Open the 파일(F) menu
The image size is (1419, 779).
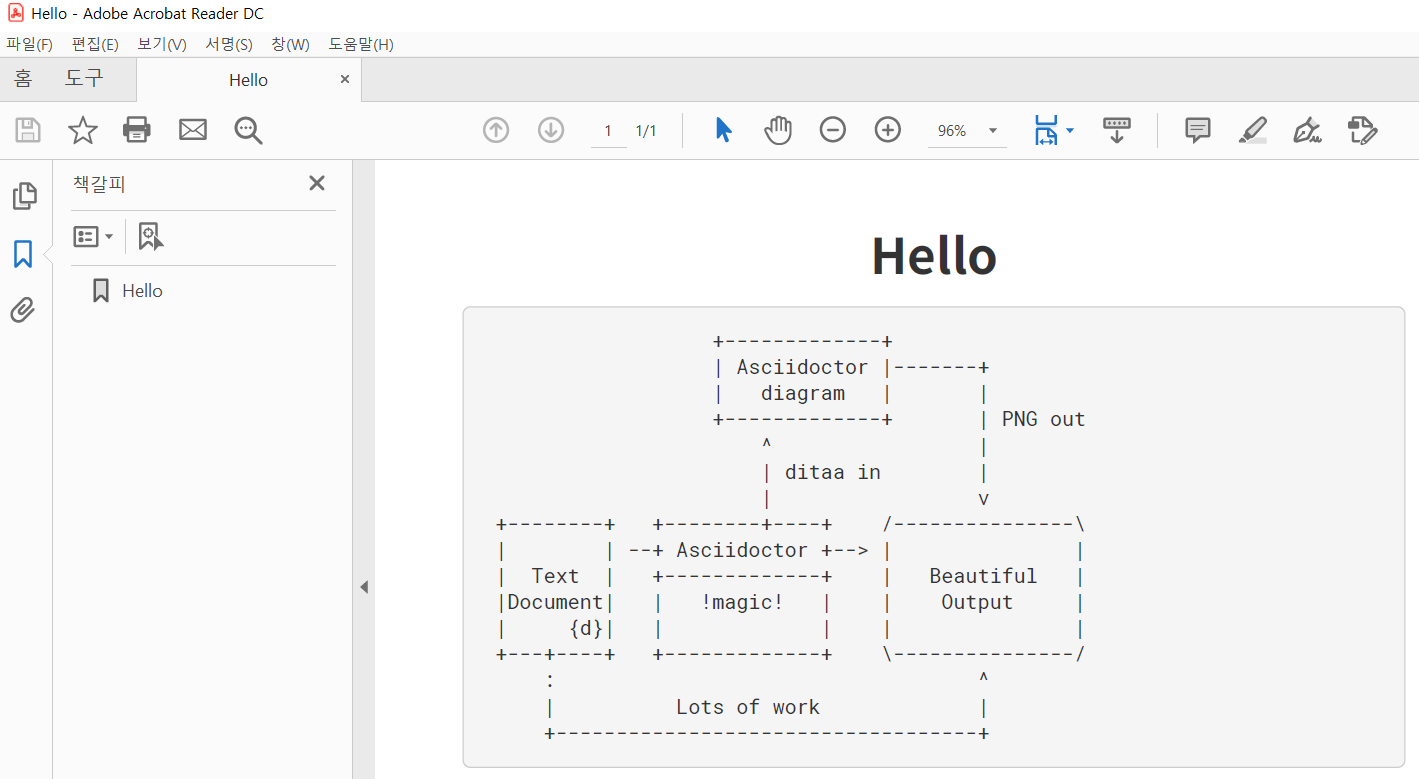tap(29, 44)
